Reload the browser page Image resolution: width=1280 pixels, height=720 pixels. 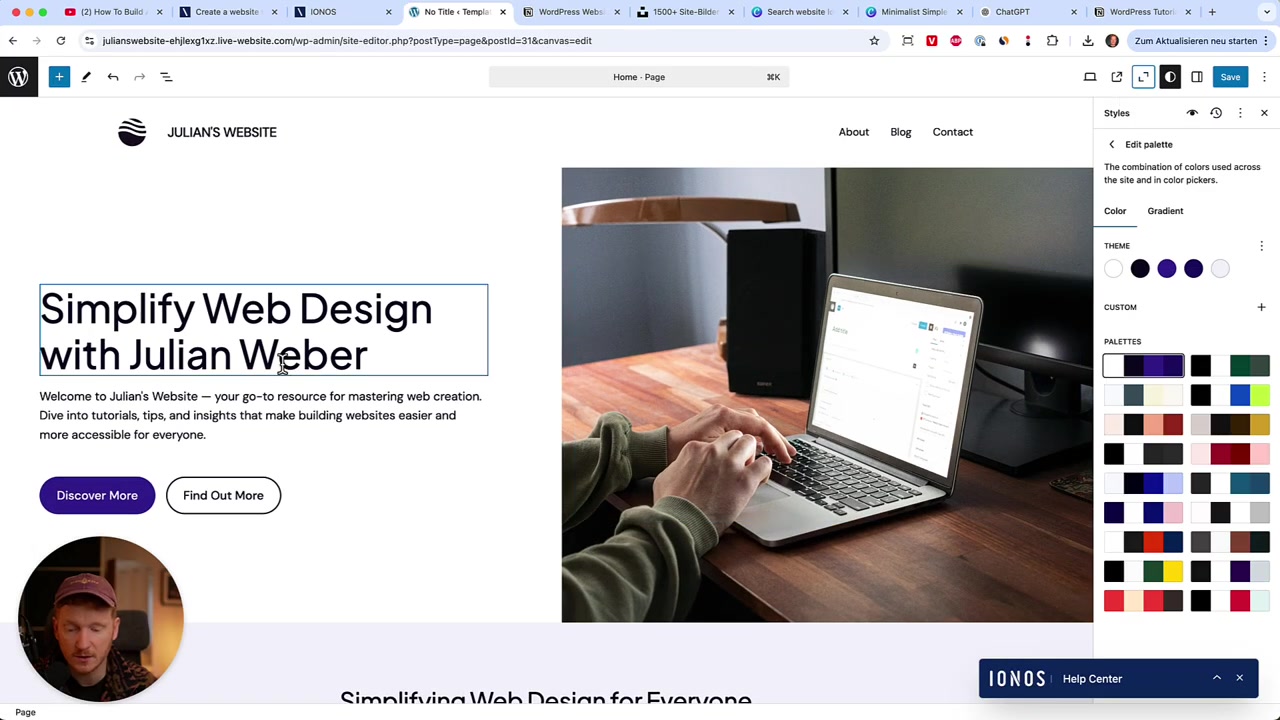click(61, 41)
